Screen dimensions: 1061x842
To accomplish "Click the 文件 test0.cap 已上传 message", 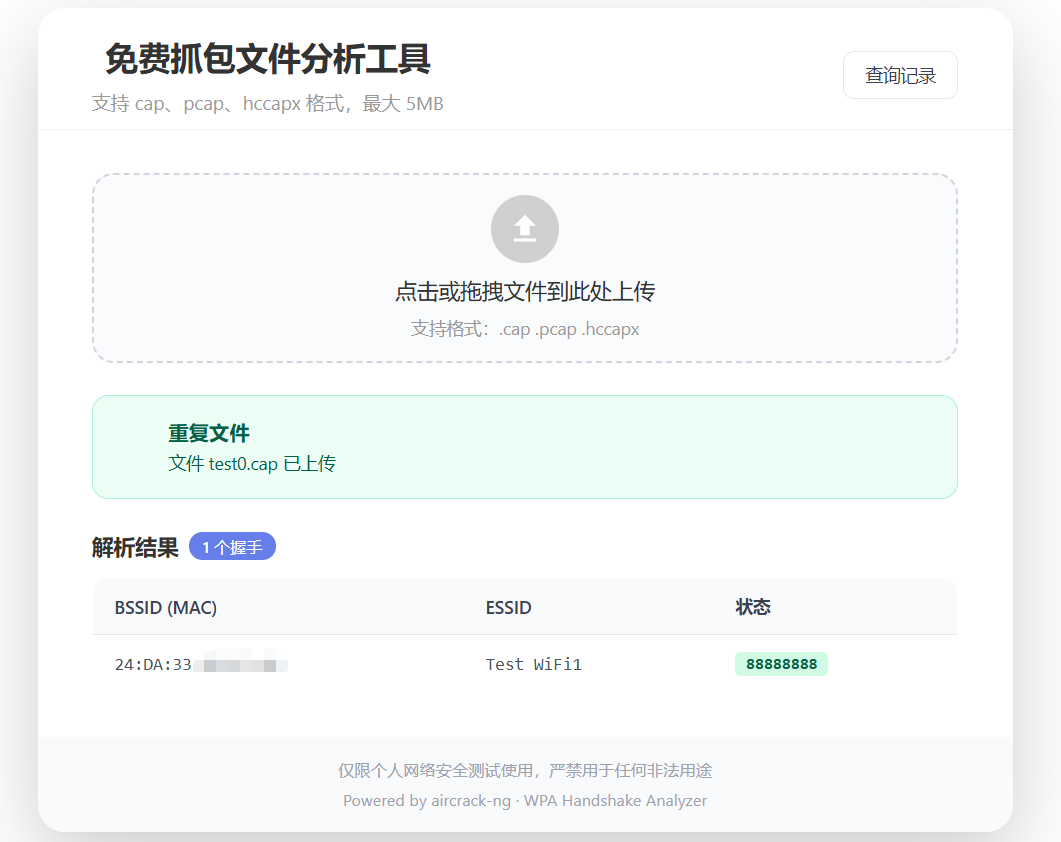I will [x=252, y=464].
